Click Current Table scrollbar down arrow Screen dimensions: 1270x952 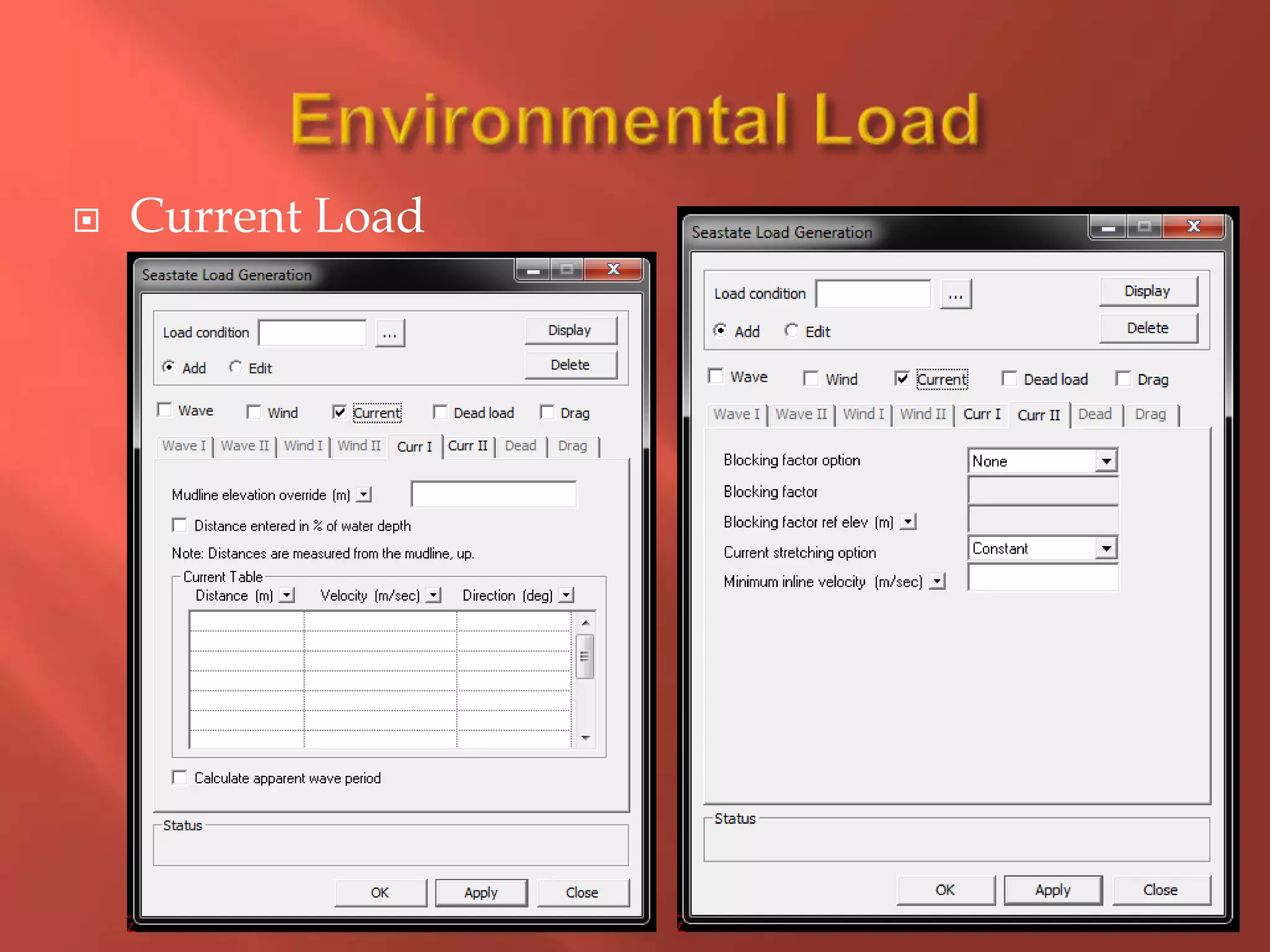click(585, 738)
